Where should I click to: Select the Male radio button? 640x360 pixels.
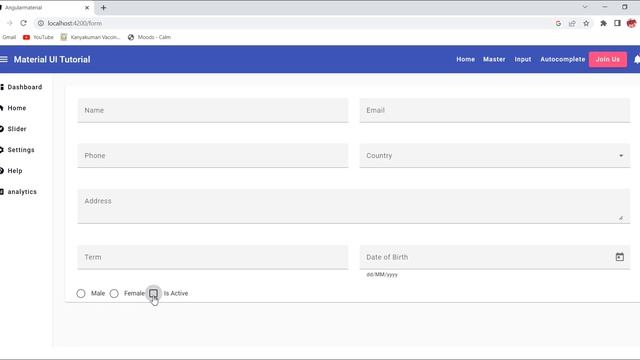[81, 293]
